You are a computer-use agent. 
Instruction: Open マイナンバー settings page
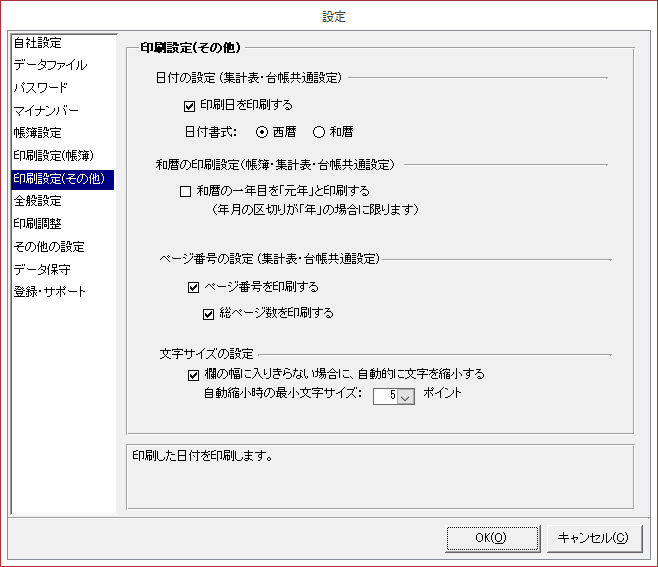[x=46, y=110]
